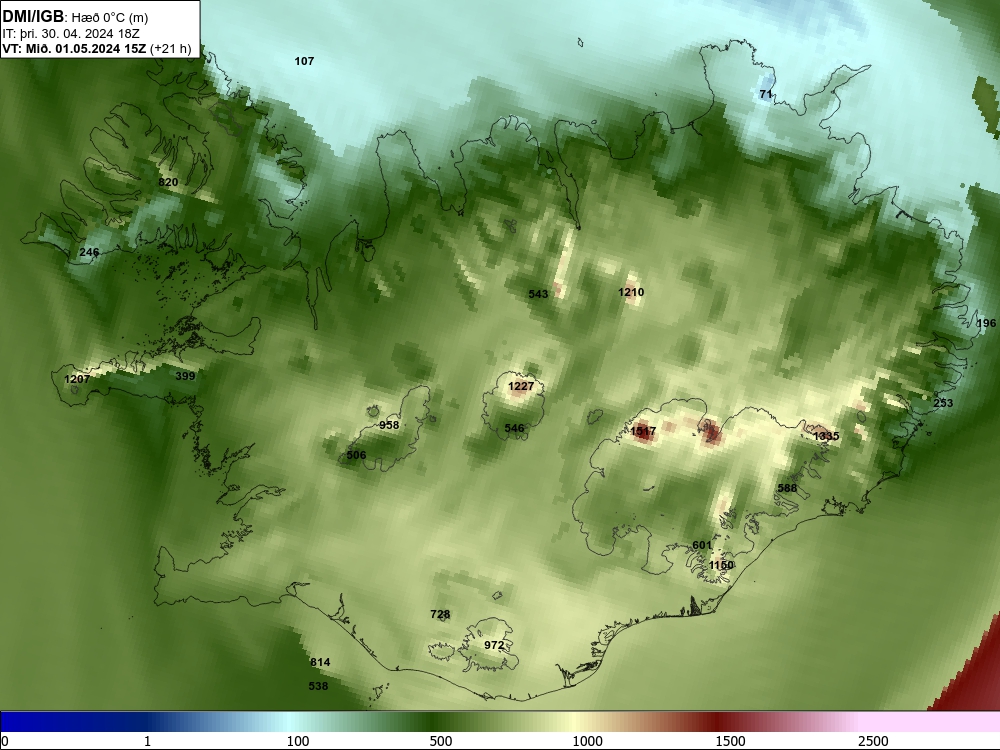1000x750 pixels.
Task: Click the colour scale label 500
Action: [441, 741]
